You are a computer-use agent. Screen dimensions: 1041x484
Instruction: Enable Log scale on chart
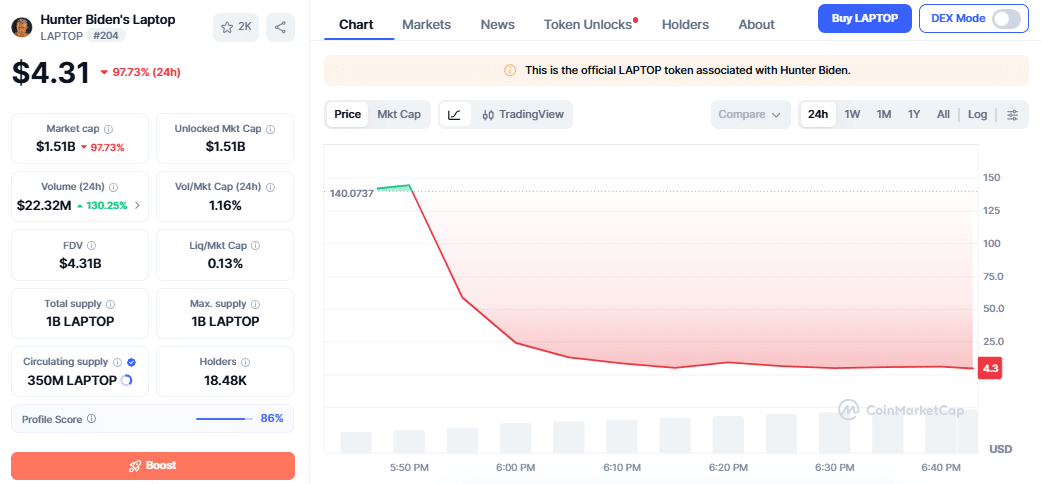point(977,114)
